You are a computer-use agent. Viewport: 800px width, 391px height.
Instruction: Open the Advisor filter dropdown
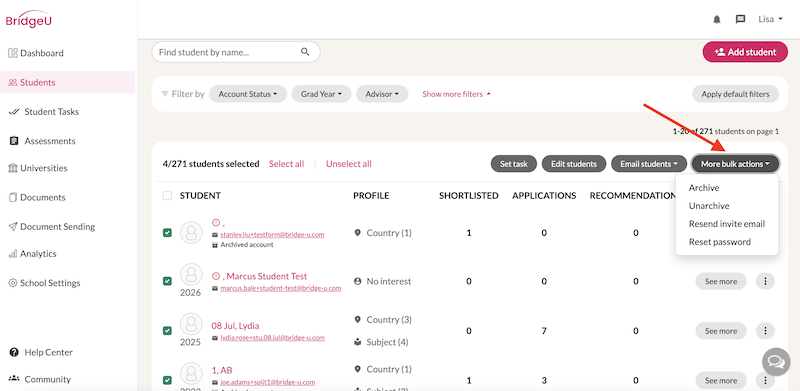(382, 94)
